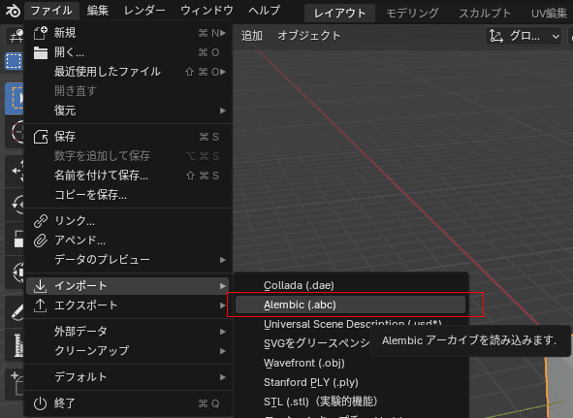Open the ファイル menu

[51, 11]
